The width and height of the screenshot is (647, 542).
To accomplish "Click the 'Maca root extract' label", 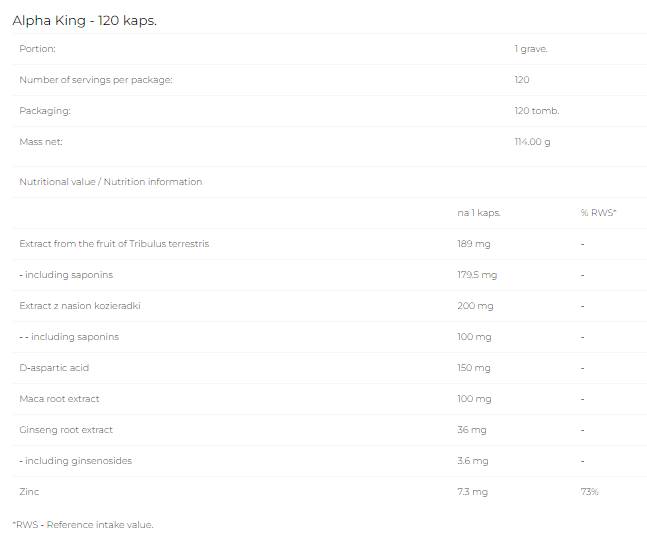I will (x=59, y=399).
